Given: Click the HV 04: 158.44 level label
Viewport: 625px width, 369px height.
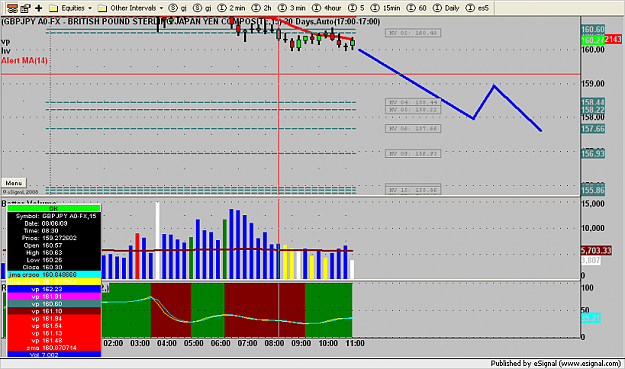Looking at the screenshot, I should [413, 102].
